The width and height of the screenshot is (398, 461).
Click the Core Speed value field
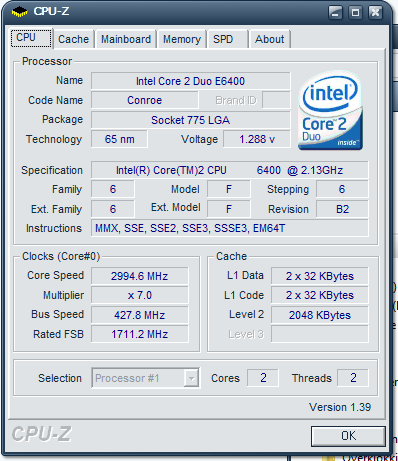pyautogui.click(x=140, y=276)
